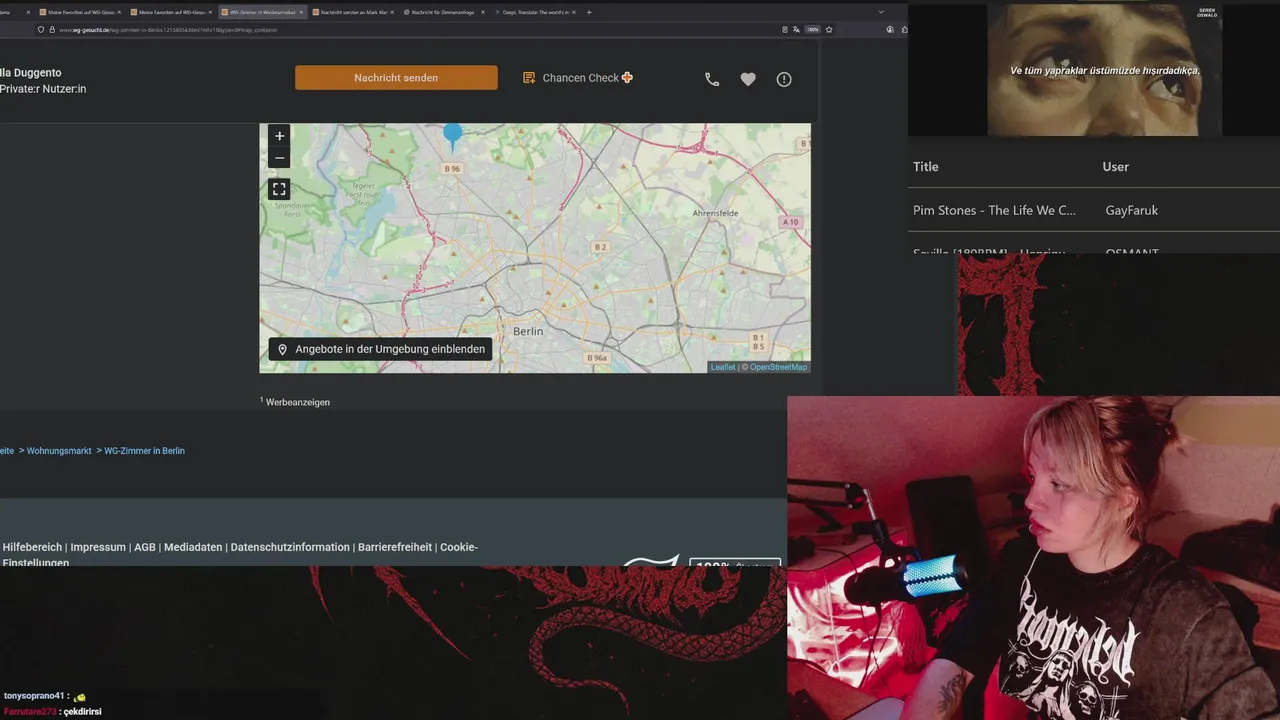Open Firefox account icon in toolbar
This screenshot has width=1280, height=720.
pos(890,30)
